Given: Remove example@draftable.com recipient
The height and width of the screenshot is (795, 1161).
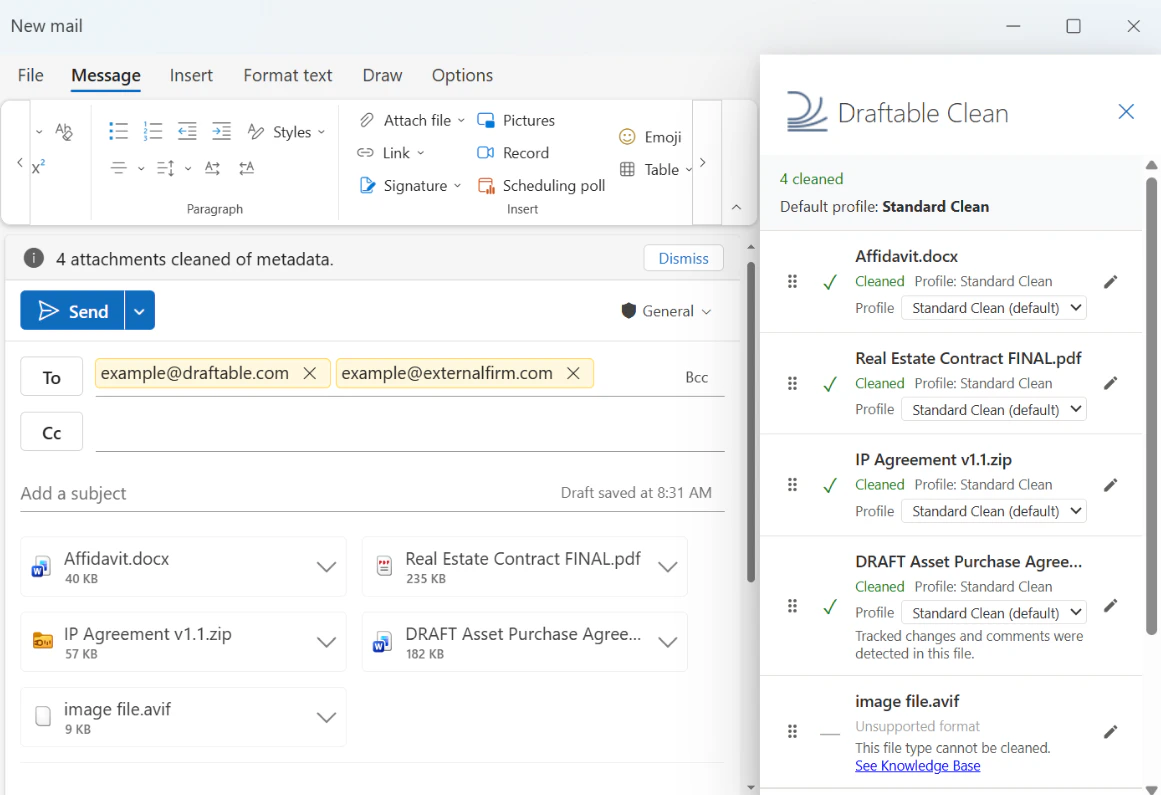Looking at the screenshot, I should (310, 374).
